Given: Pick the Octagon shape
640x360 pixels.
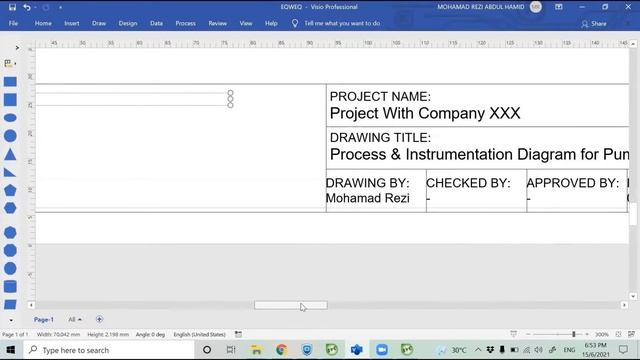Looking at the screenshot, I should pos(10,251).
